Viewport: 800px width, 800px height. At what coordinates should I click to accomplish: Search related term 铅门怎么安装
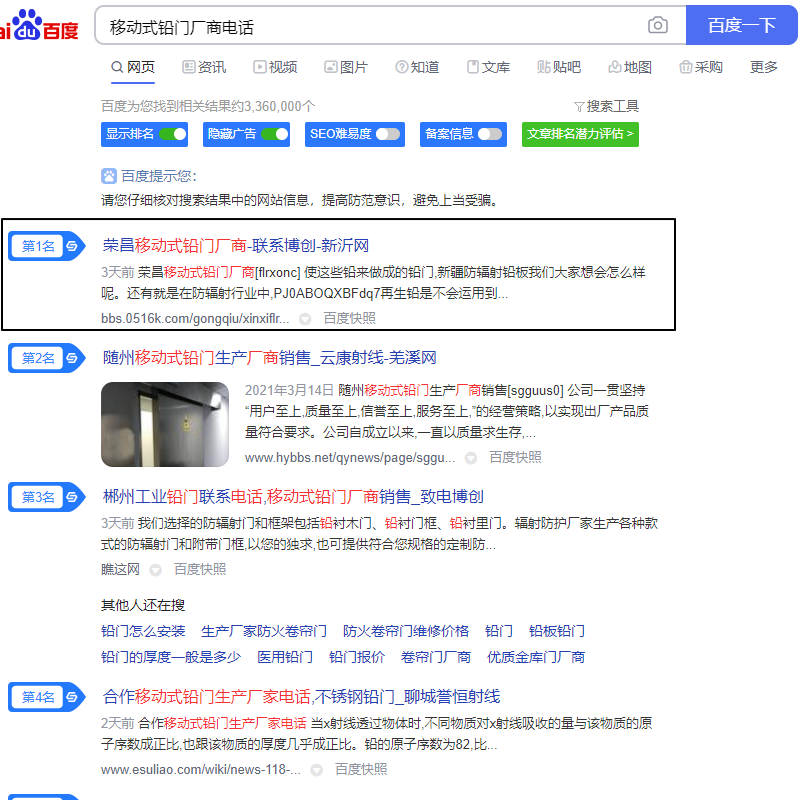coord(143,631)
